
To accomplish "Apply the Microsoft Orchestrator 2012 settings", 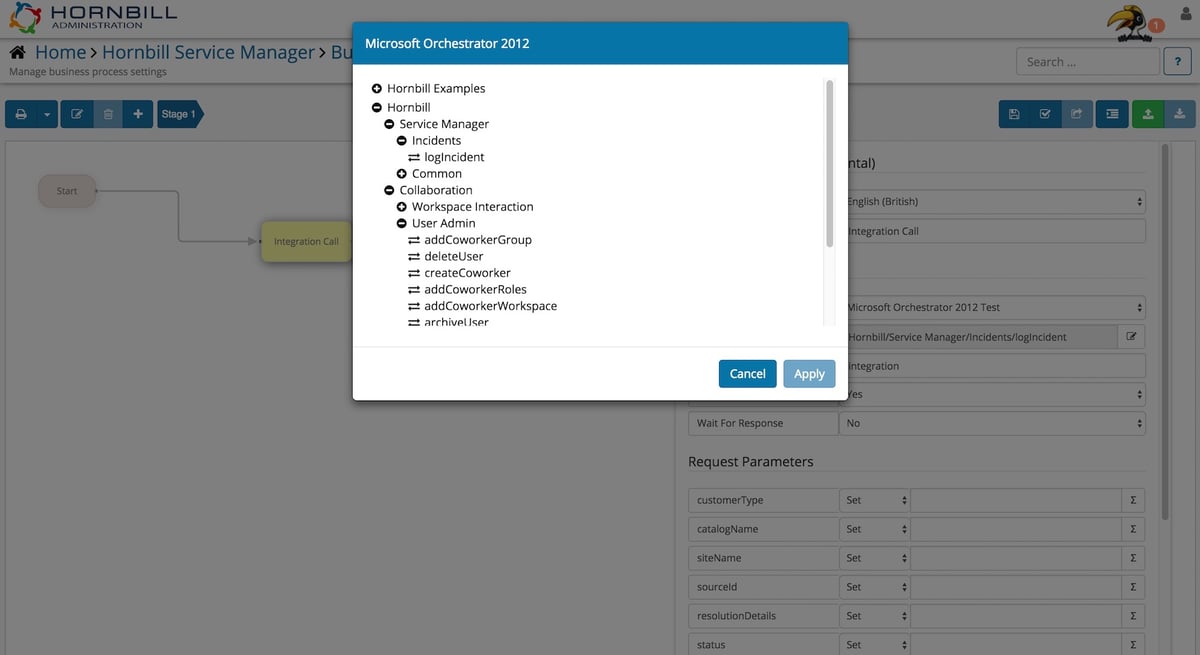I will [809, 373].
